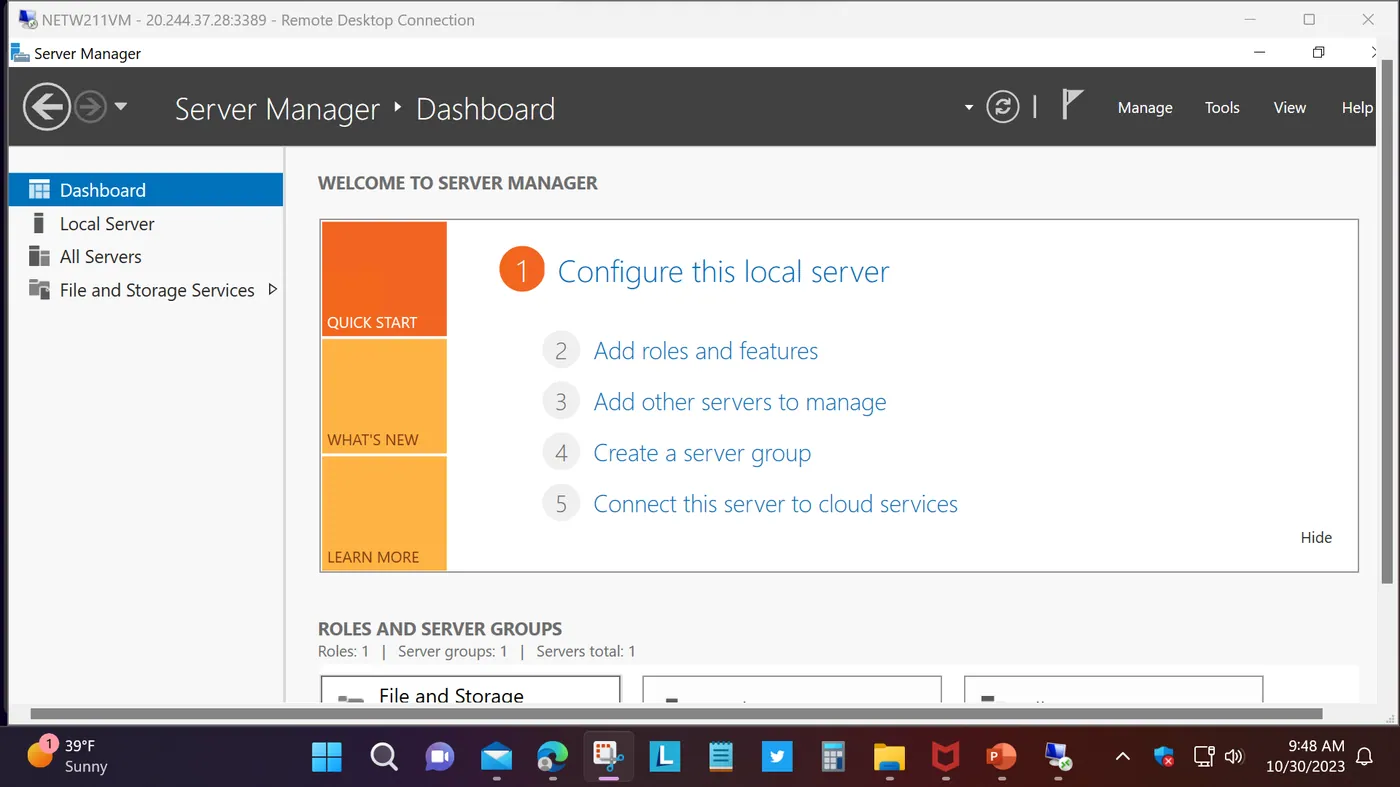Click the Dashboard grid icon

click(x=39, y=190)
